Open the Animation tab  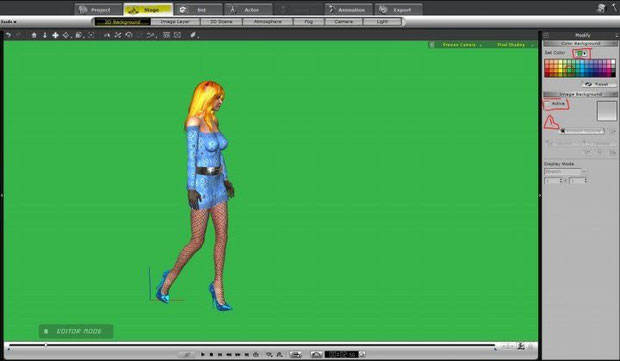[348, 9]
